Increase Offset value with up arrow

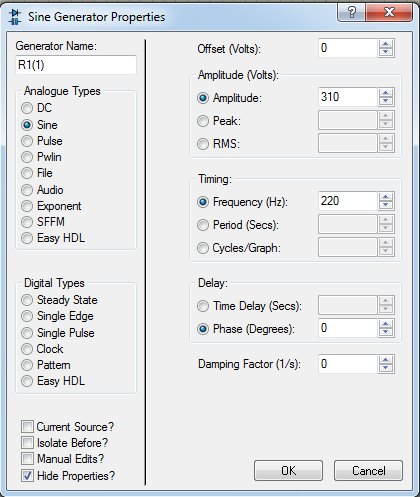pos(386,44)
